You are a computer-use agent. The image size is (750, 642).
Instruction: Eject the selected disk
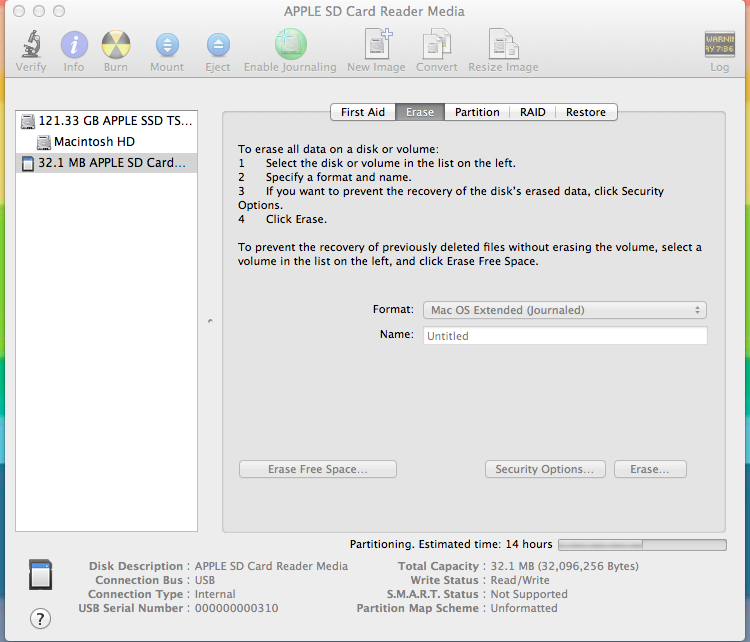pyautogui.click(x=218, y=45)
